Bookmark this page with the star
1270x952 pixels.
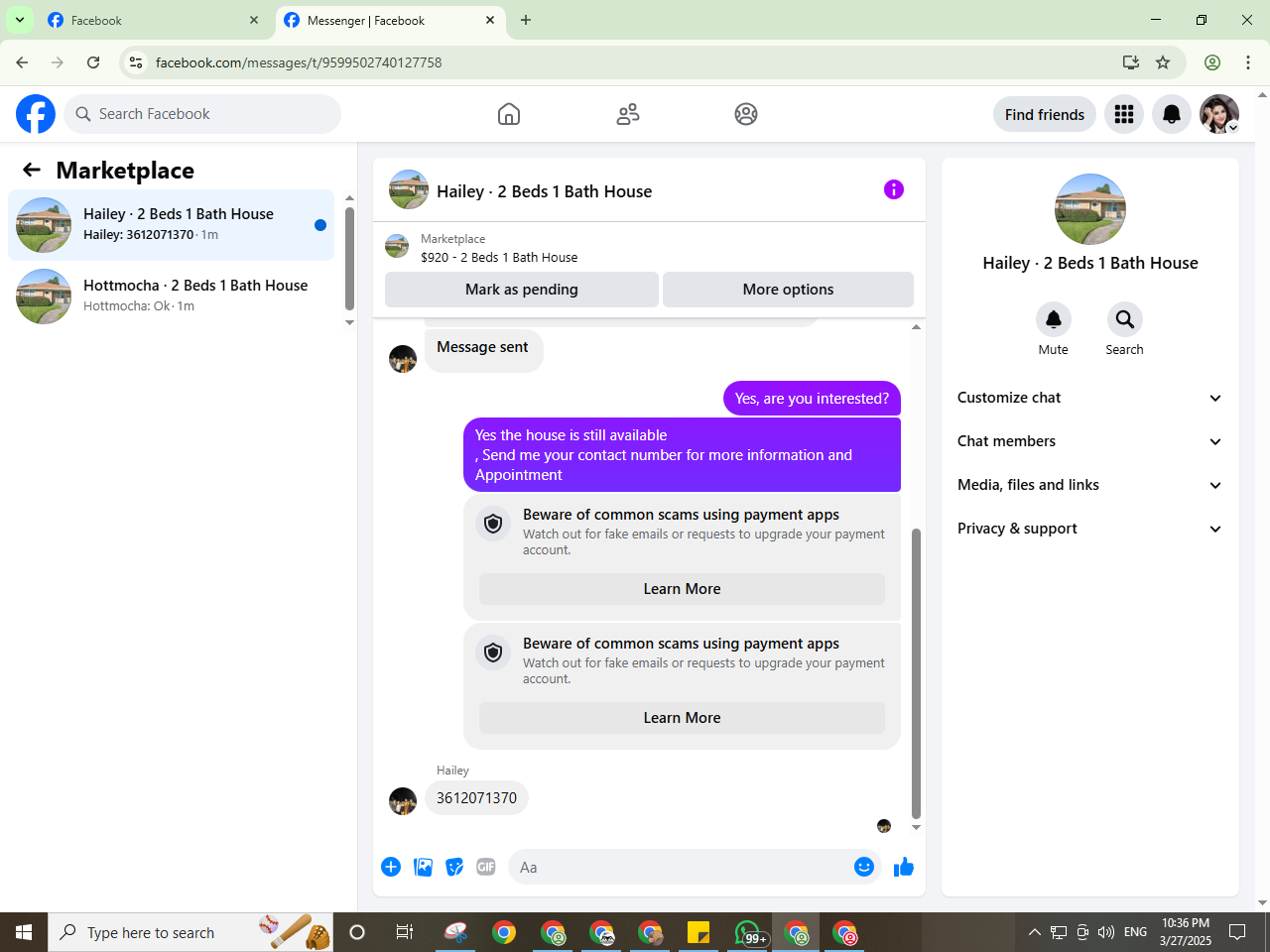coord(1163,62)
